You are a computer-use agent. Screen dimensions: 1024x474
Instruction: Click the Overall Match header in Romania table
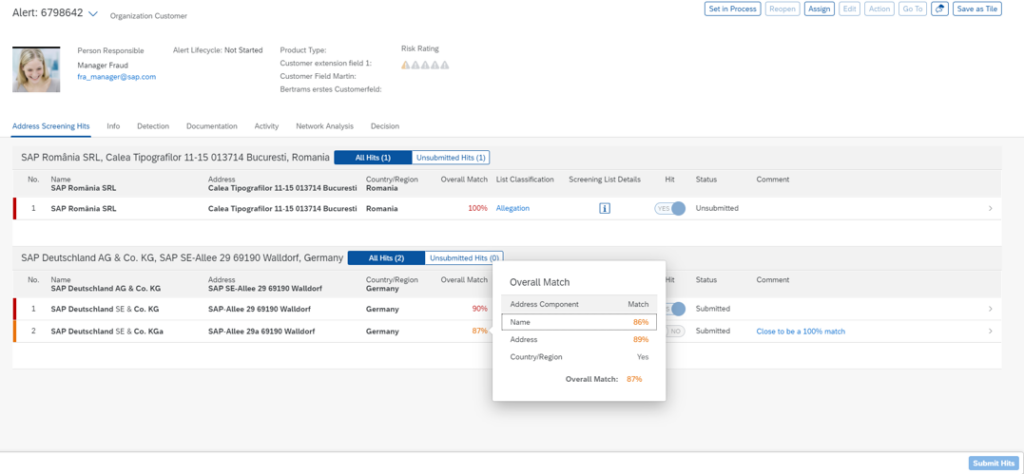(464, 179)
